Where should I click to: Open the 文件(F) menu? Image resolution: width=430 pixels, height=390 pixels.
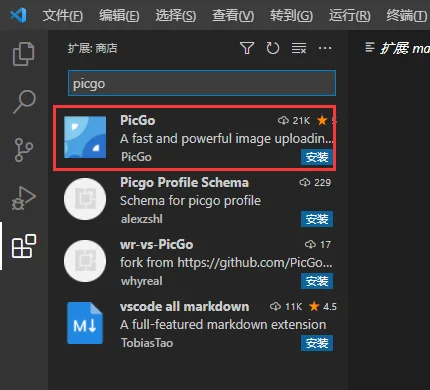click(x=63, y=15)
